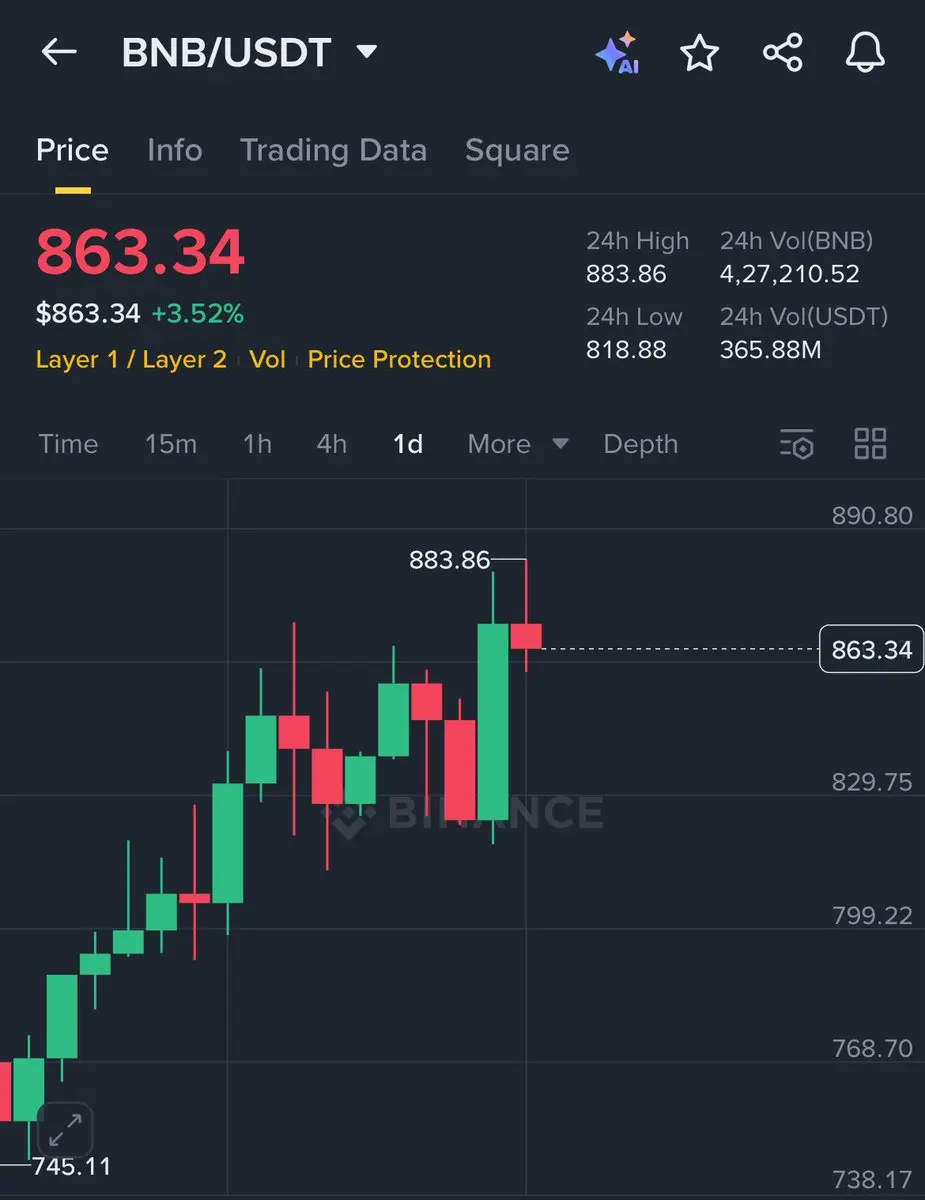
Task: Switch to the Info tab
Action: click(x=175, y=150)
